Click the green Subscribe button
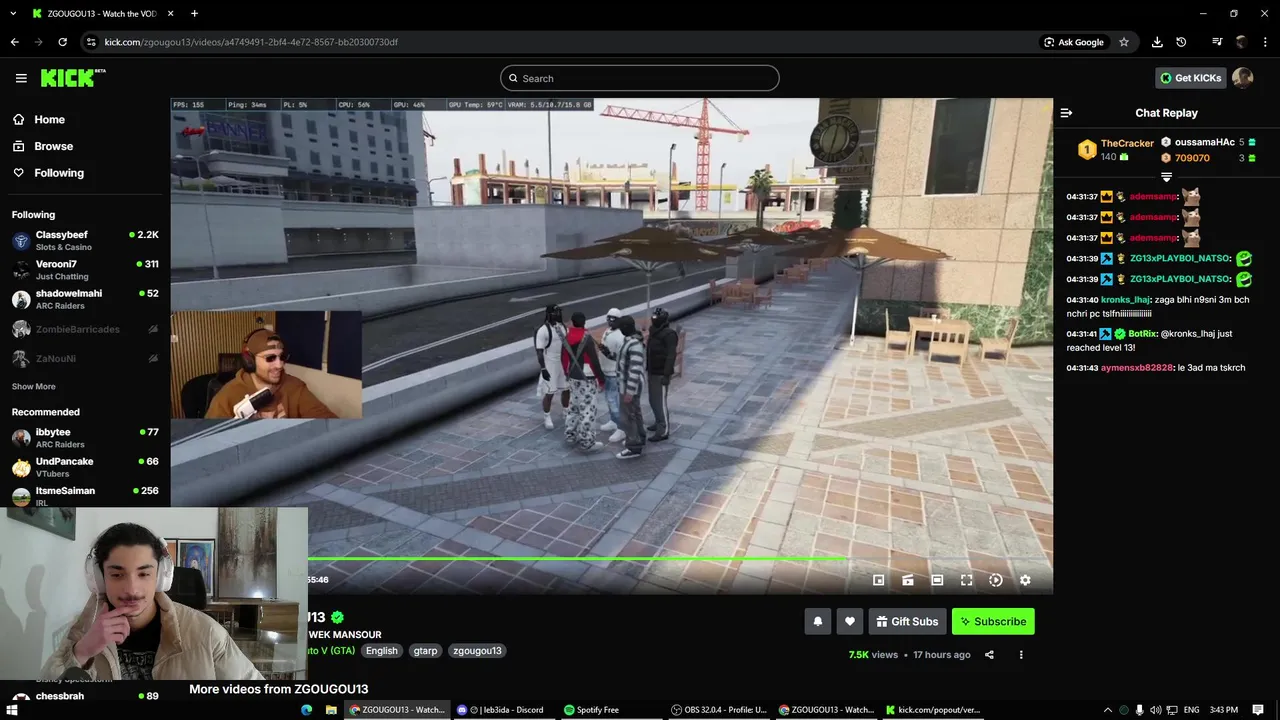 pyautogui.click(x=993, y=621)
